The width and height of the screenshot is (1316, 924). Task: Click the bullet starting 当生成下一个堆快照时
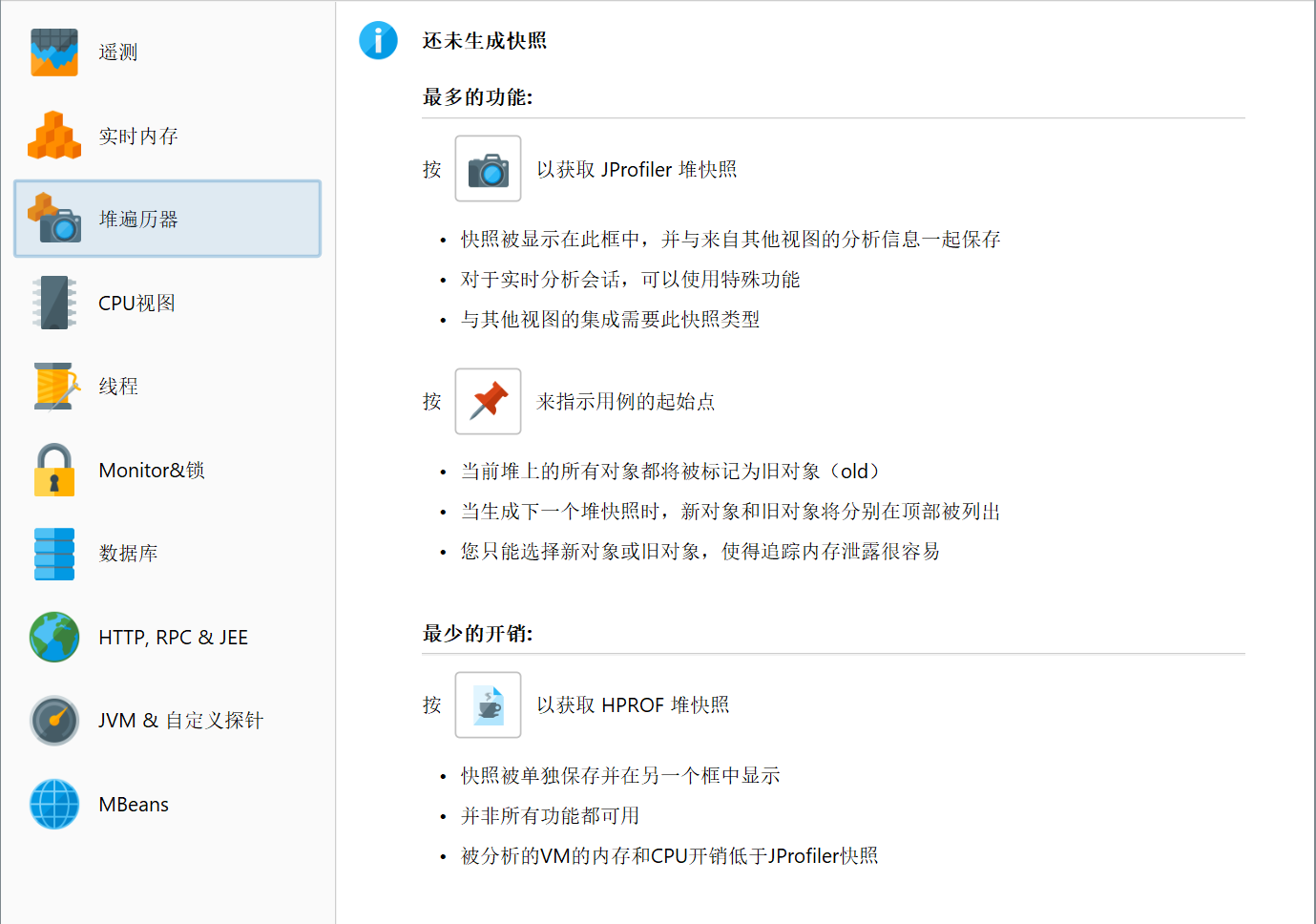coord(731,511)
